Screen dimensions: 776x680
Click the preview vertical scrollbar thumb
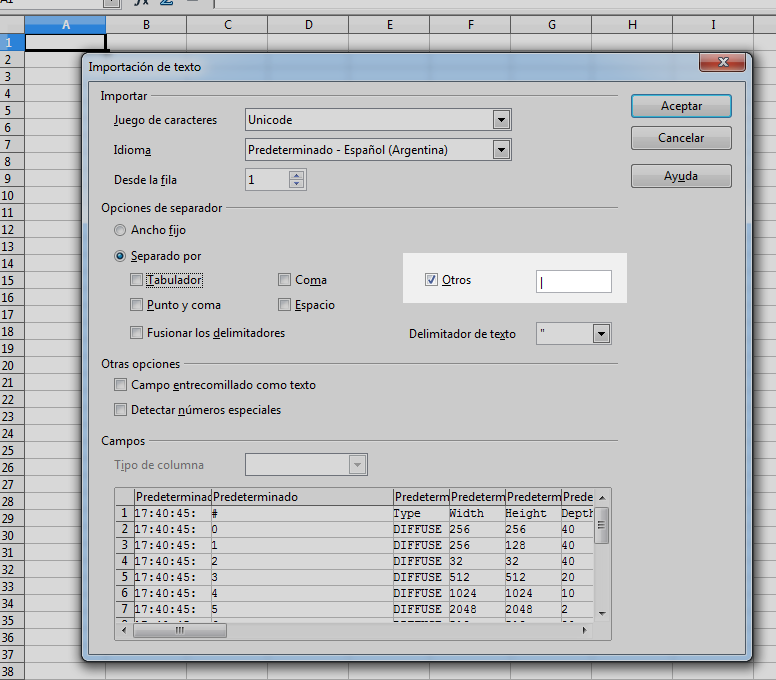point(601,525)
